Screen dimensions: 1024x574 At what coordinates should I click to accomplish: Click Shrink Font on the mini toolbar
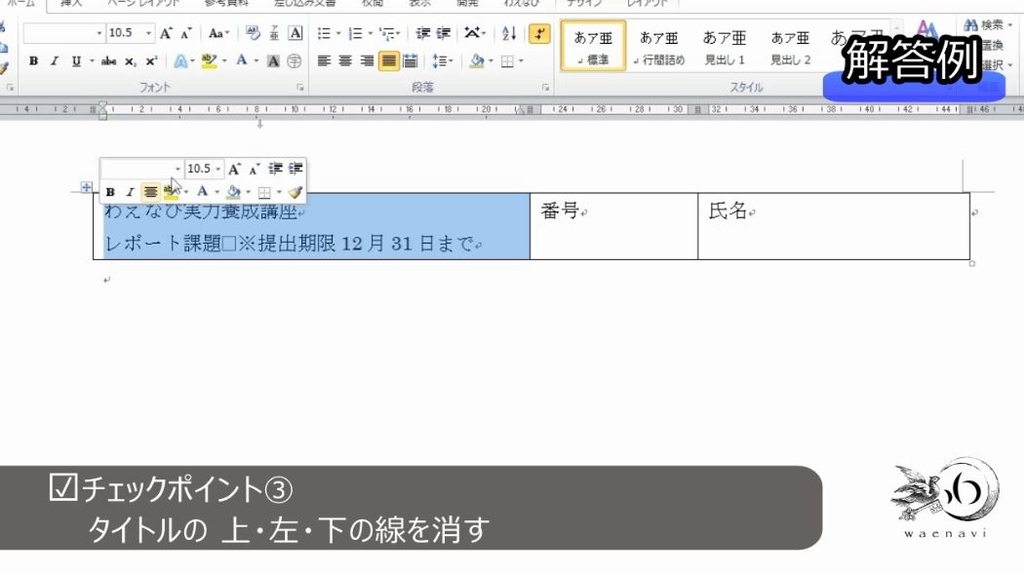click(x=254, y=169)
